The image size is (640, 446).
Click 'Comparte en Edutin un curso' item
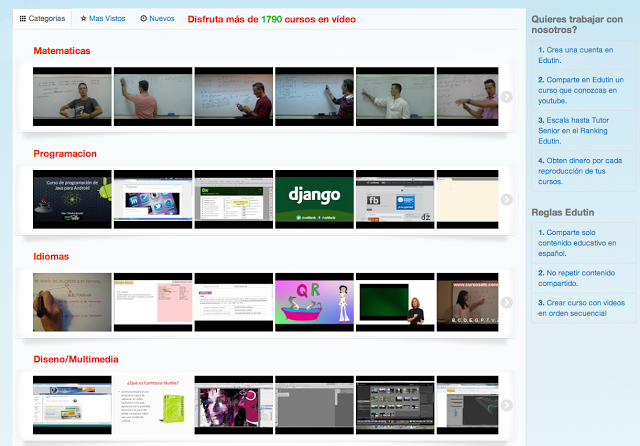coord(583,90)
